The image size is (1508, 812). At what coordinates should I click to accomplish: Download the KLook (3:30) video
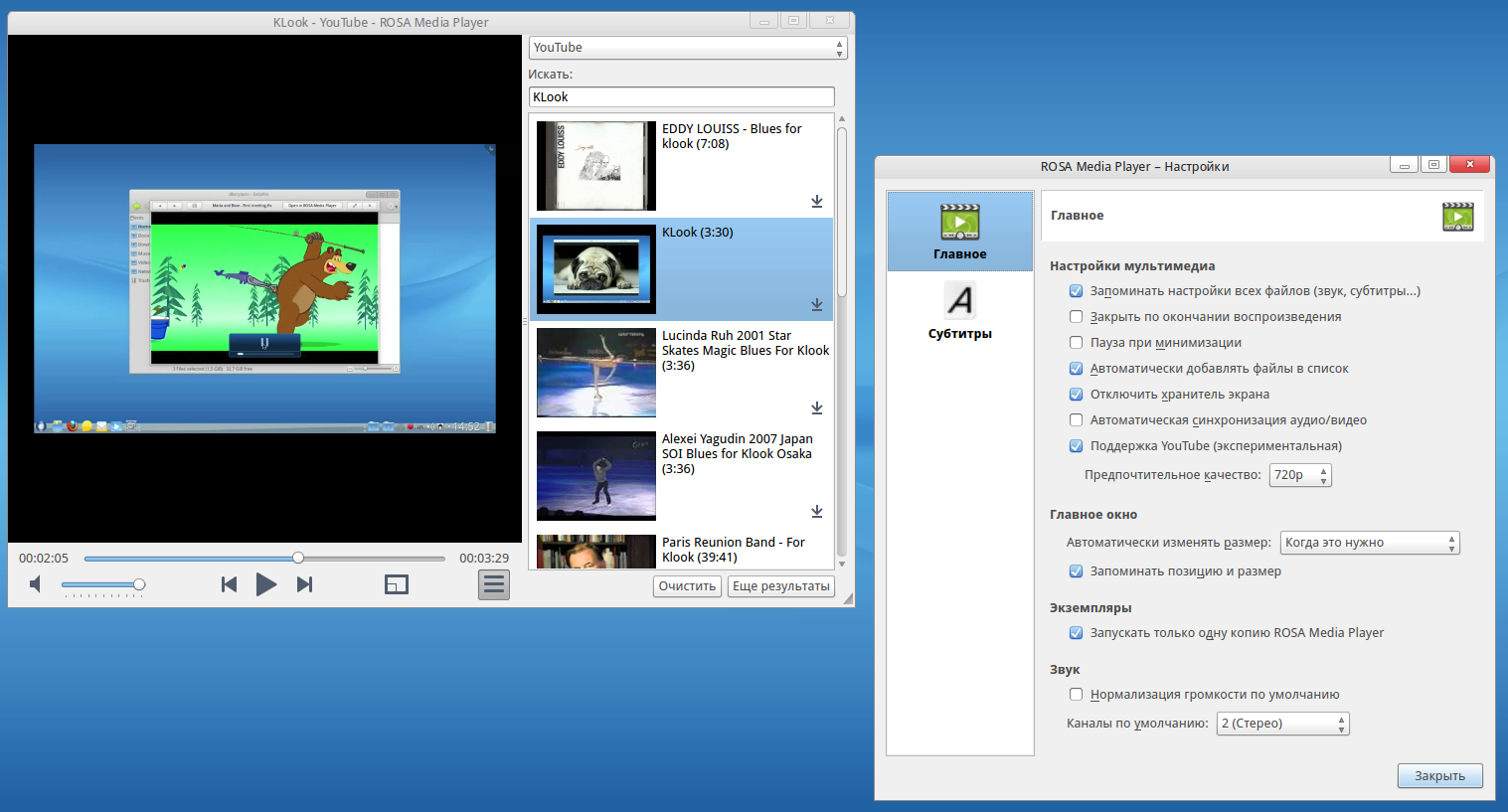point(816,305)
